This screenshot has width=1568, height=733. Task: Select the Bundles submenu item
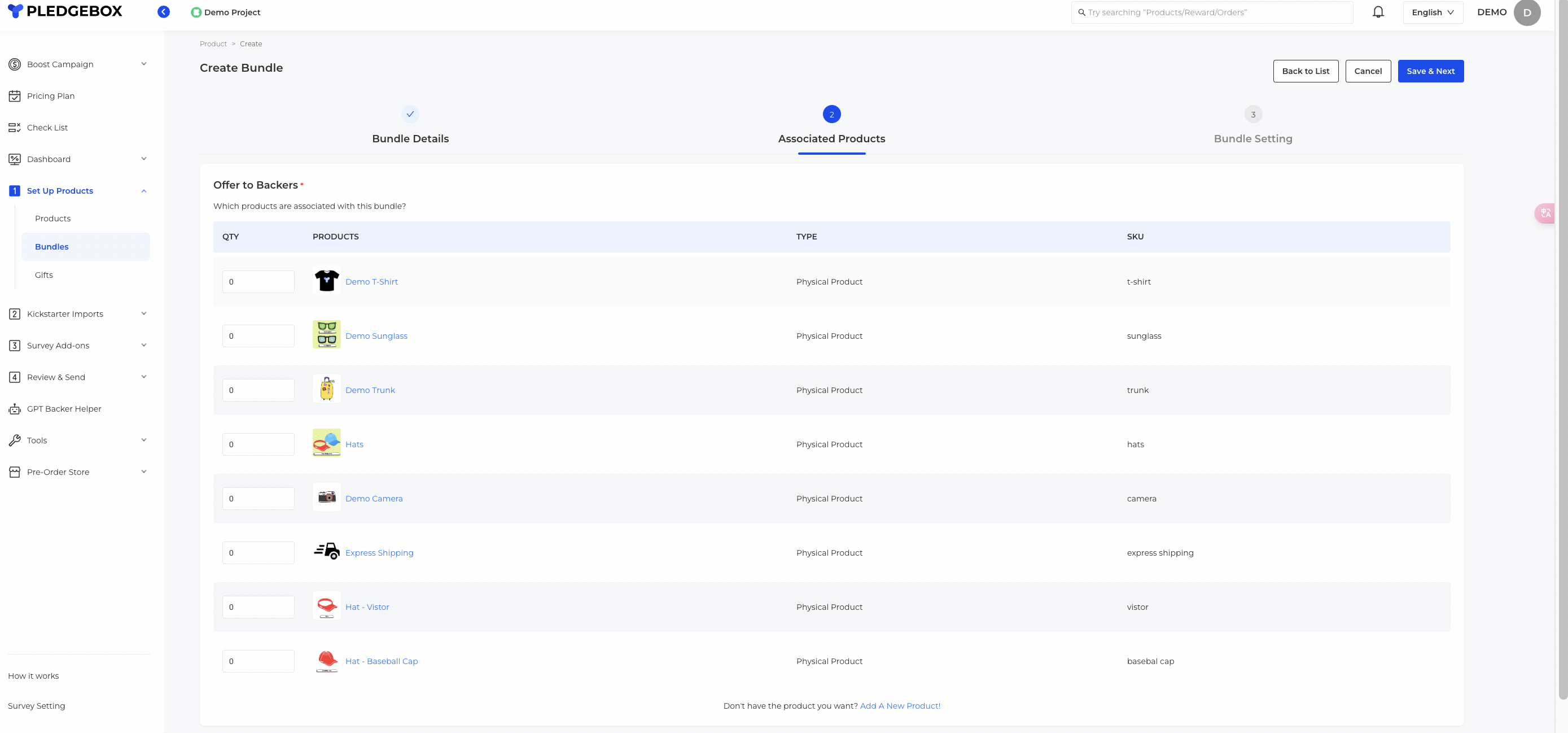[86, 247]
